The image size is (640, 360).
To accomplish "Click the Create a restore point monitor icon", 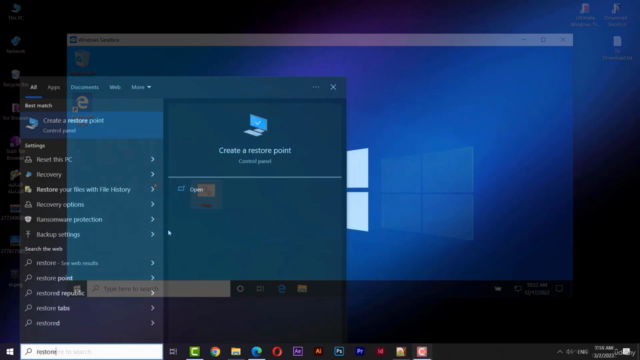I will click(x=256, y=125).
